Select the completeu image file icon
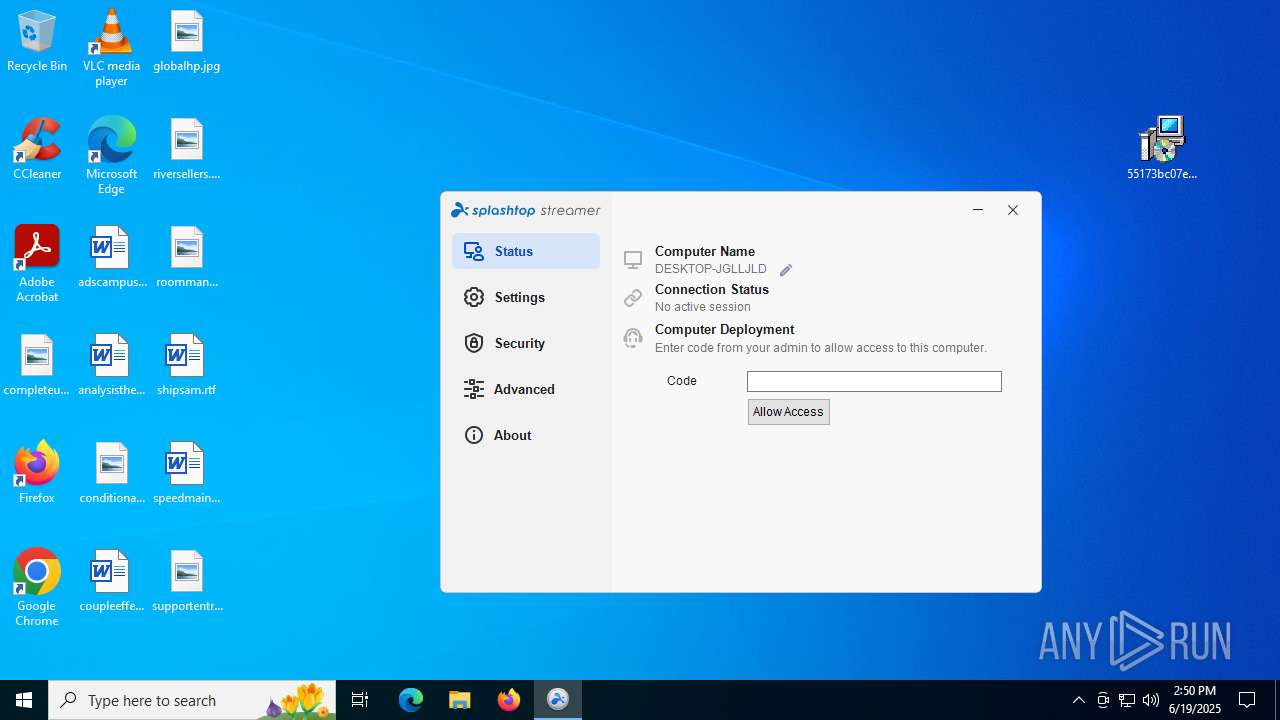 37,365
